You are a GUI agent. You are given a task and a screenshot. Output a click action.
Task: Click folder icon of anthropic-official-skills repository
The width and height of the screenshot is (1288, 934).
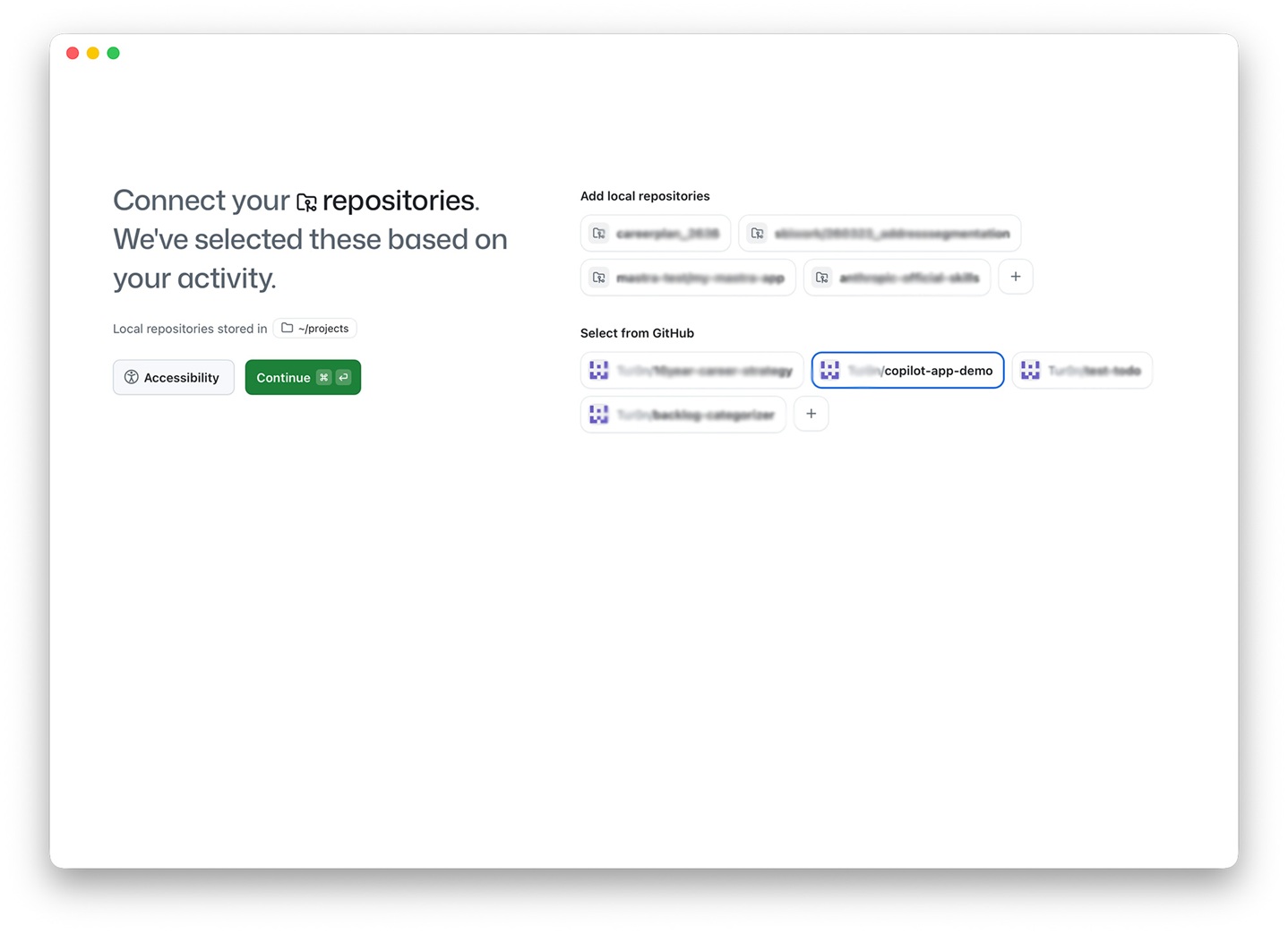822,278
